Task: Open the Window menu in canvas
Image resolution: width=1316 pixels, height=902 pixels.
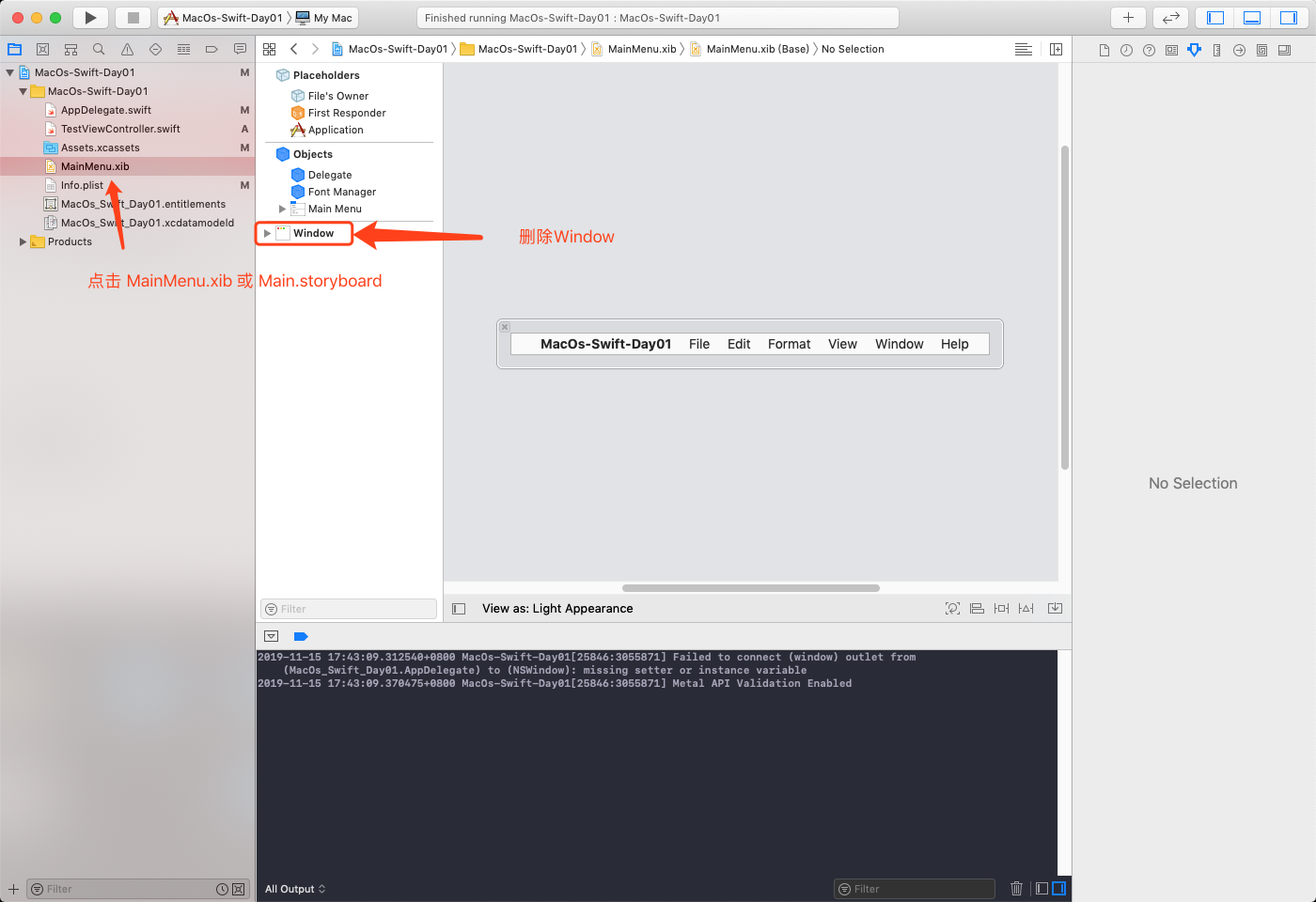Action: pyautogui.click(x=900, y=344)
